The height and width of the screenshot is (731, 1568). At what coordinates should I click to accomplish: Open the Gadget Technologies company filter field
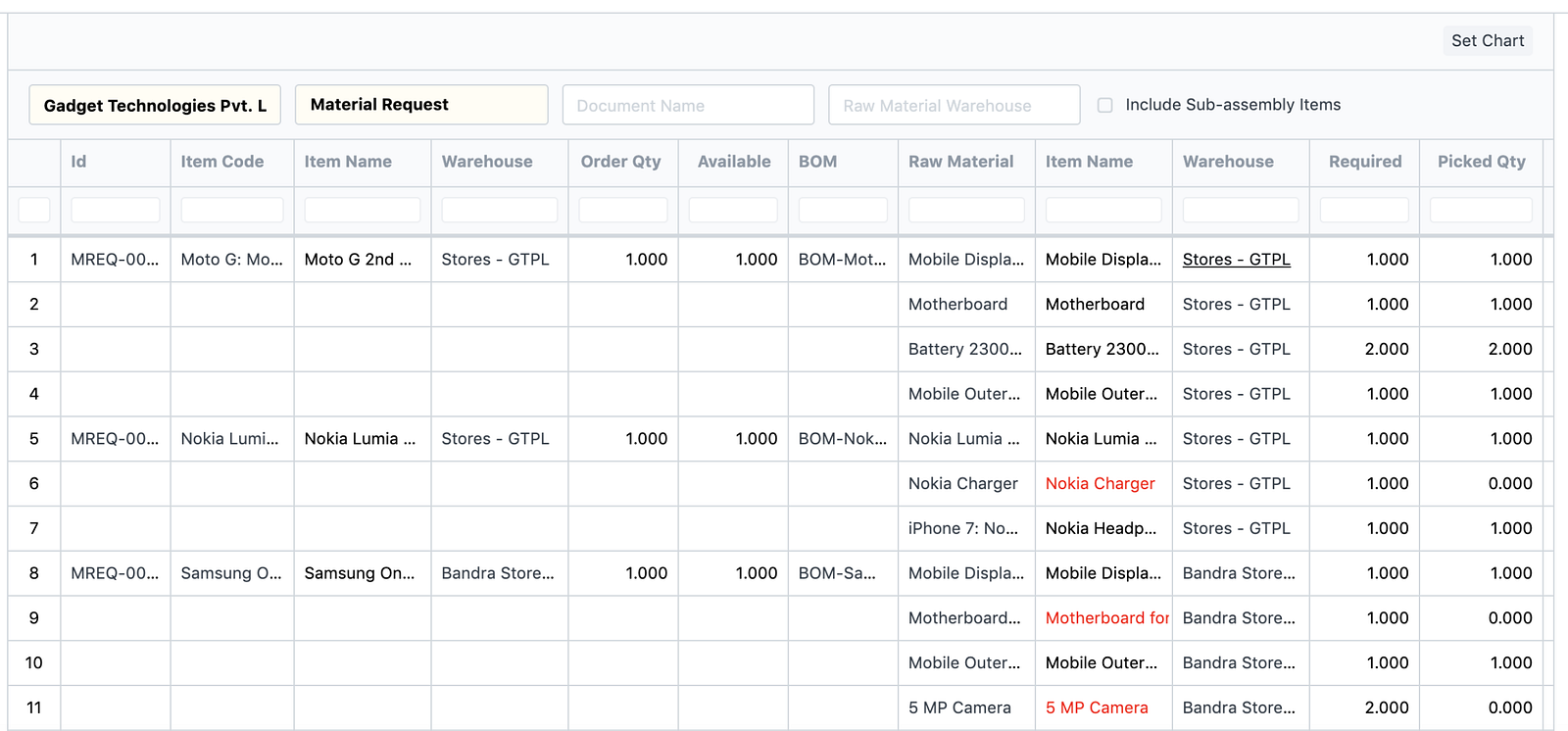coord(155,105)
